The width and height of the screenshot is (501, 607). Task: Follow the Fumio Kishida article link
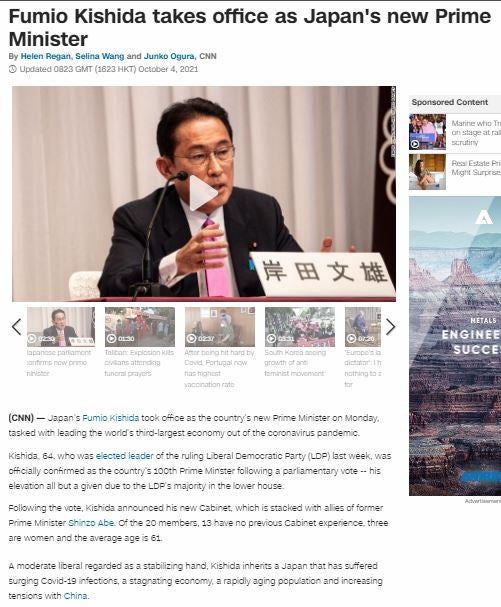coord(110,418)
